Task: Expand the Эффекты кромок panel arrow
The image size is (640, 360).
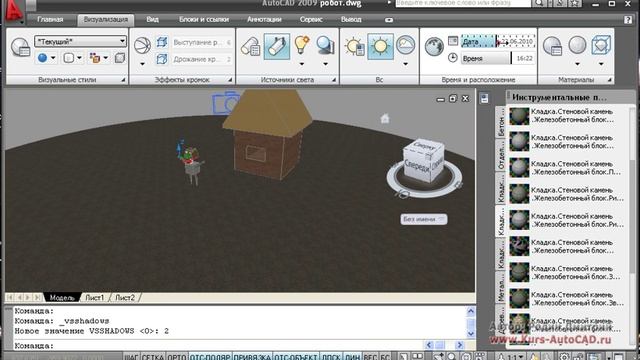Action: click(230, 80)
